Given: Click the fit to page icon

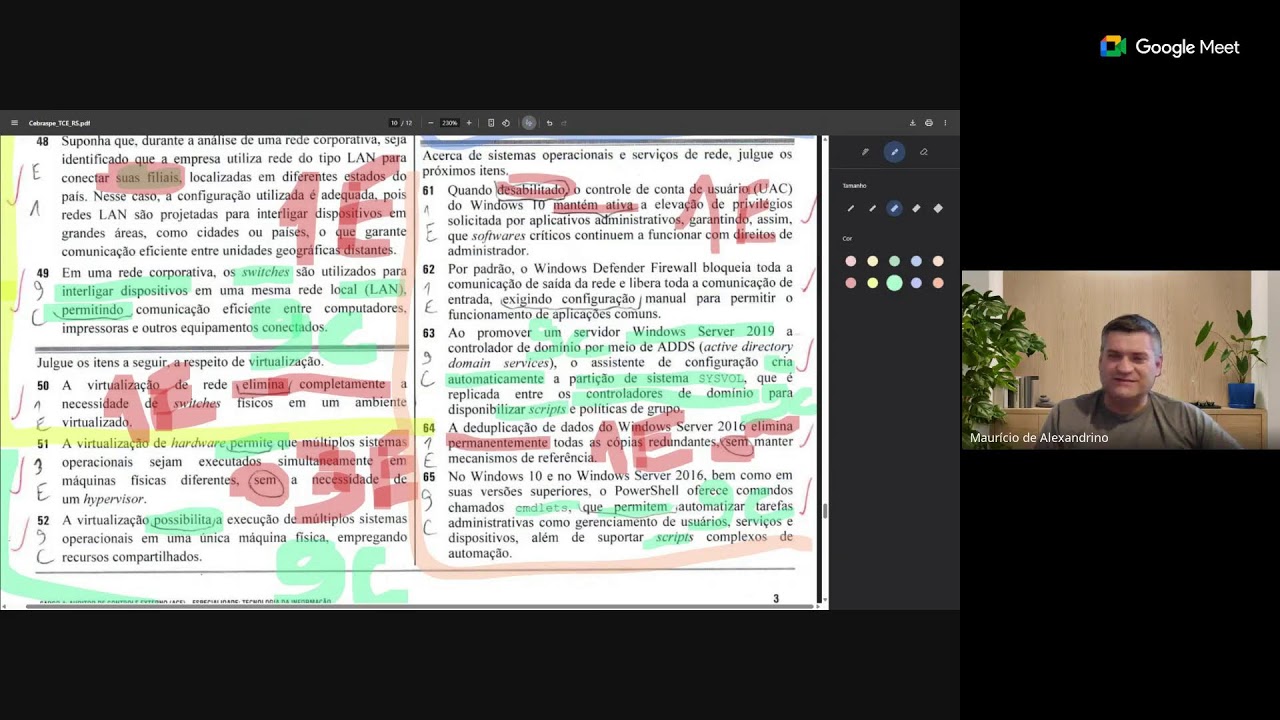Looking at the screenshot, I should click(491, 123).
